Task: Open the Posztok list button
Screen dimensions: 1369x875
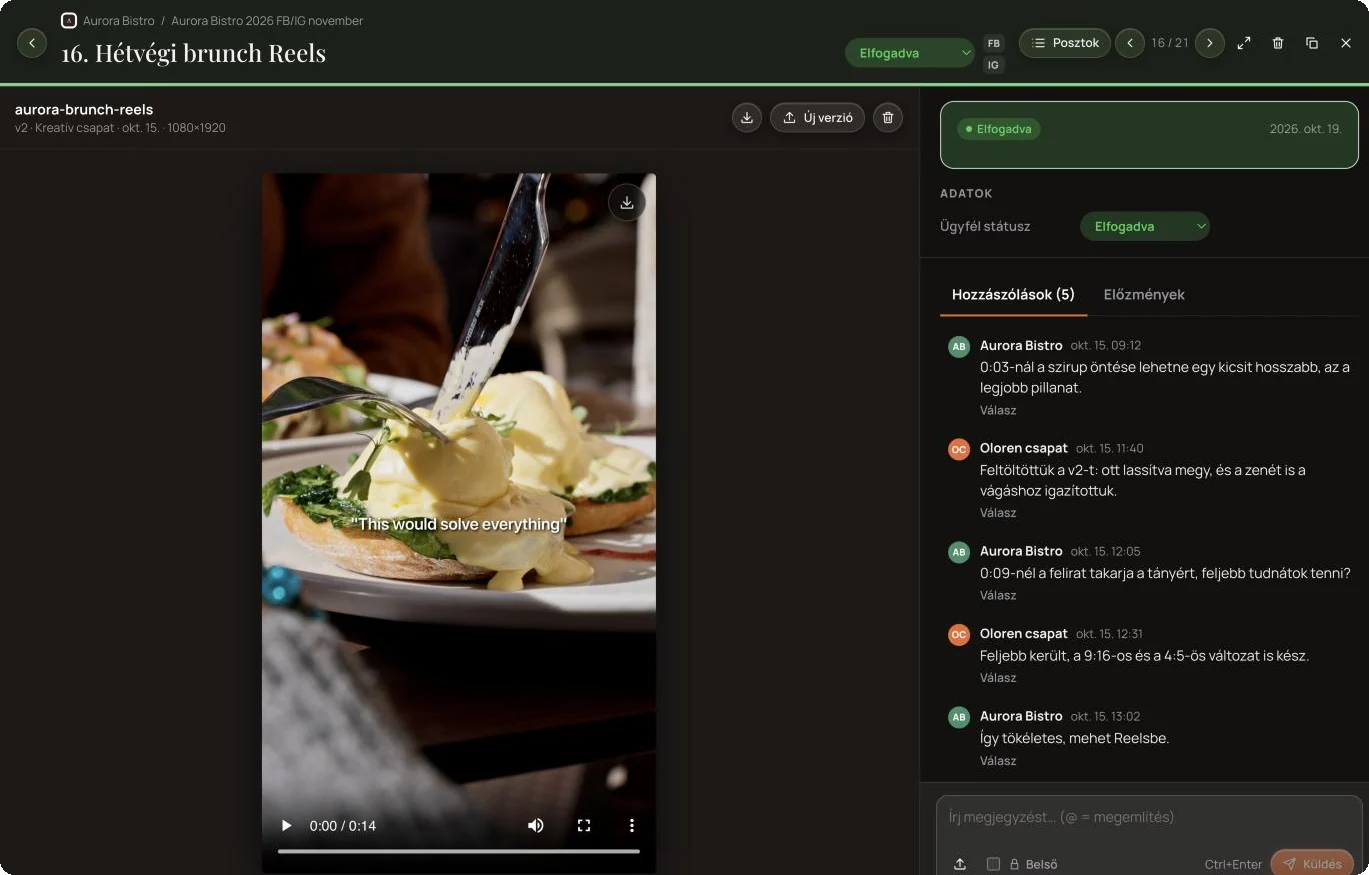Action: tap(1065, 43)
